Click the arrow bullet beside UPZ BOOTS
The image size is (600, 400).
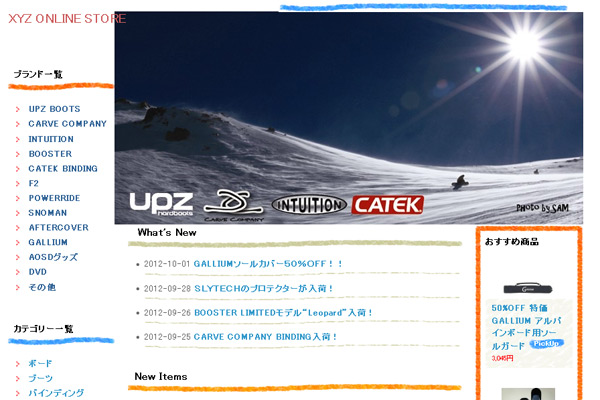[18, 109]
